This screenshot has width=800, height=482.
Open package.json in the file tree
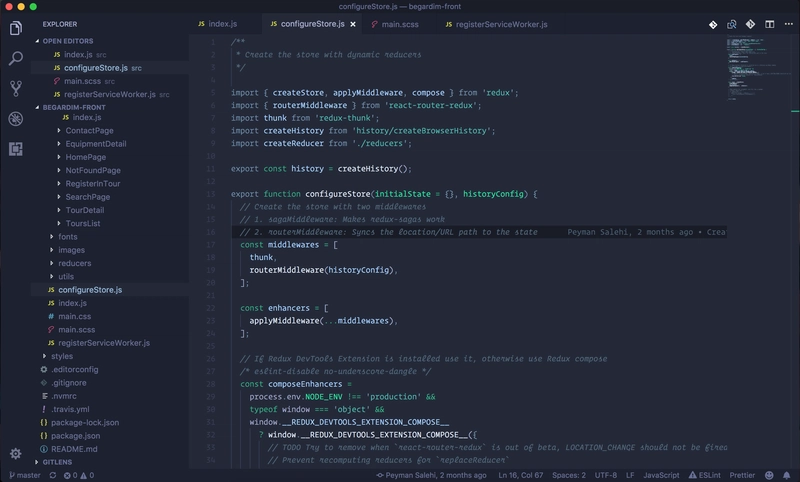pos(76,436)
